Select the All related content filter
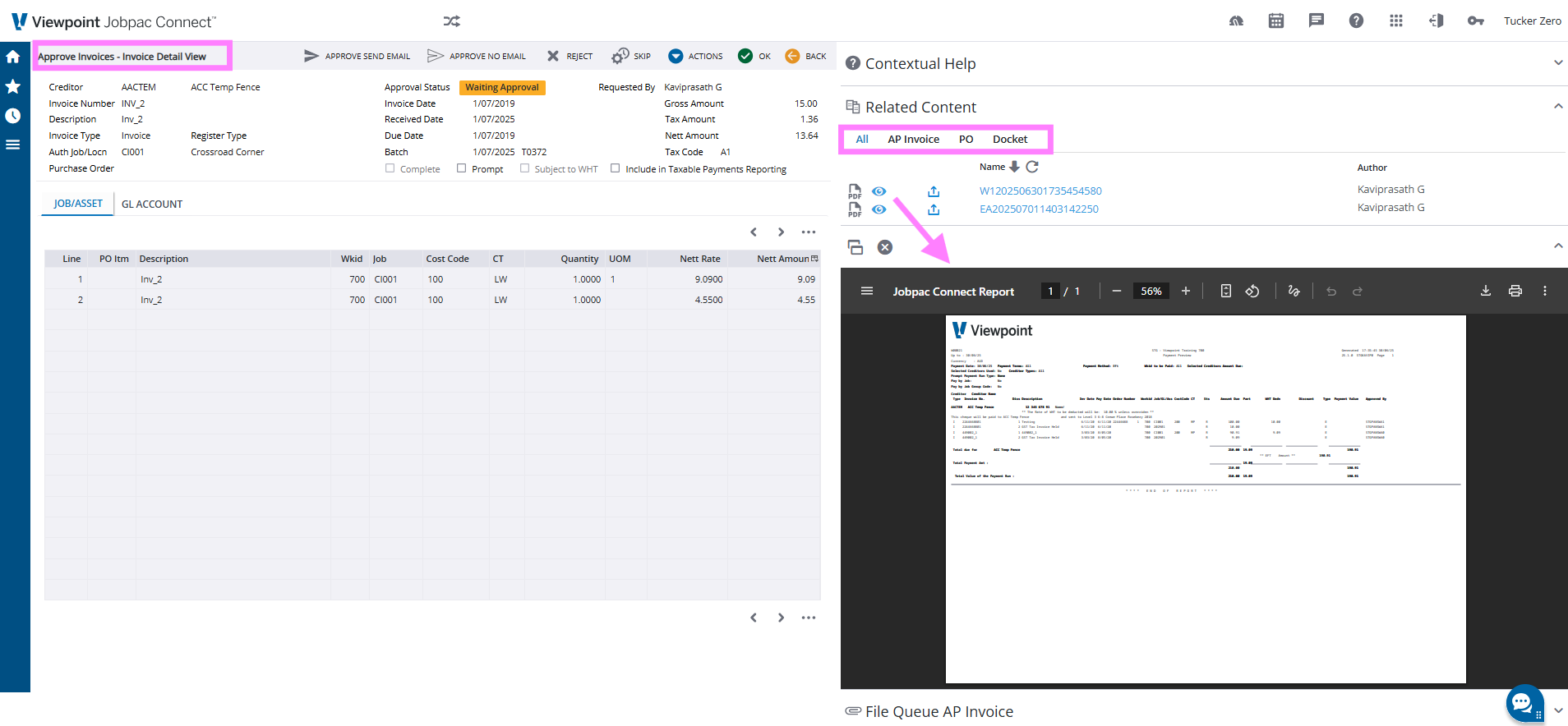The height and width of the screenshot is (726, 1568). pyautogui.click(x=862, y=140)
